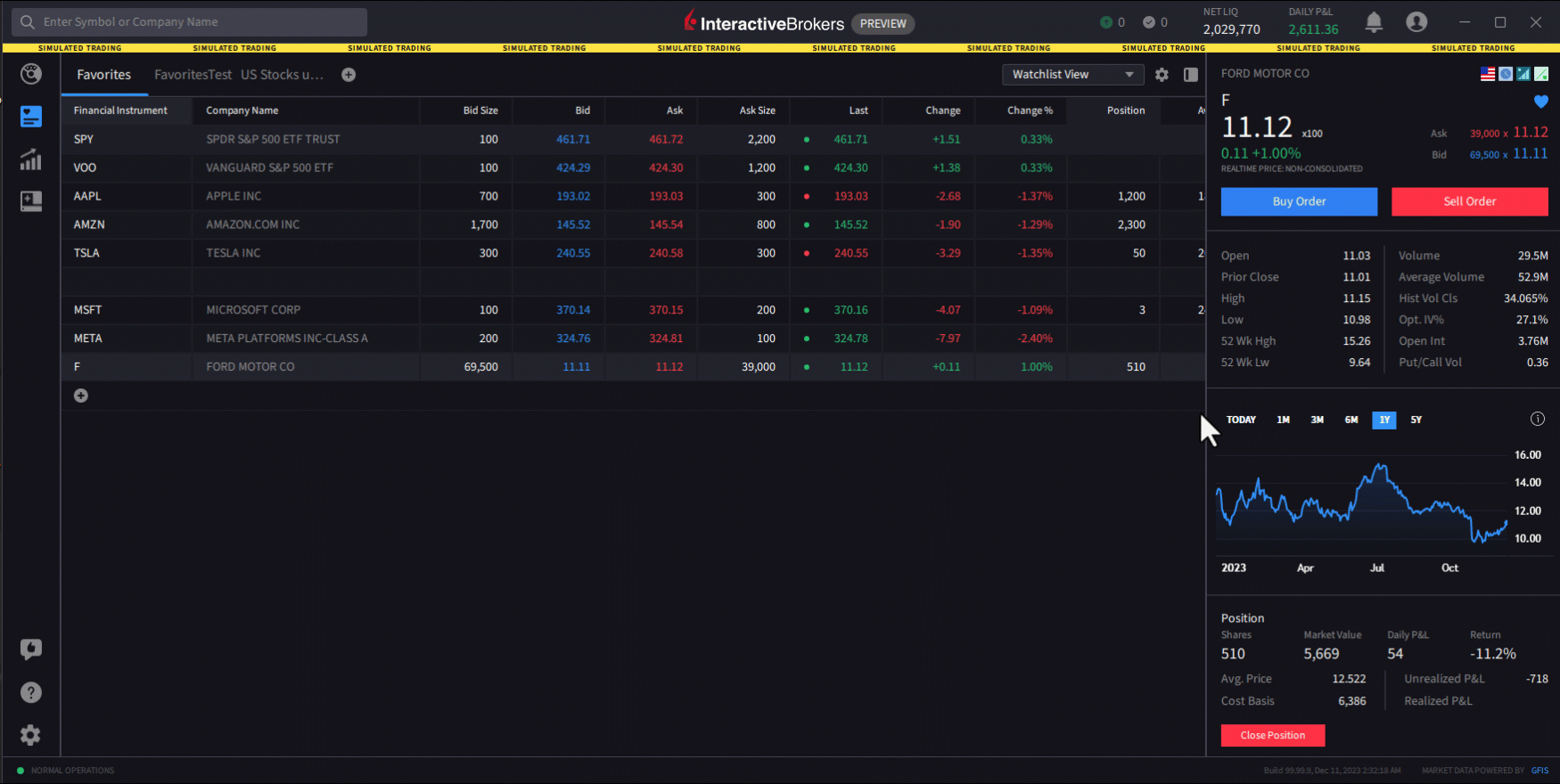The width and height of the screenshot is (1560, 784).
Task: Click the blue clock icon next to the US flag
Action: (x=1506, y=74)
